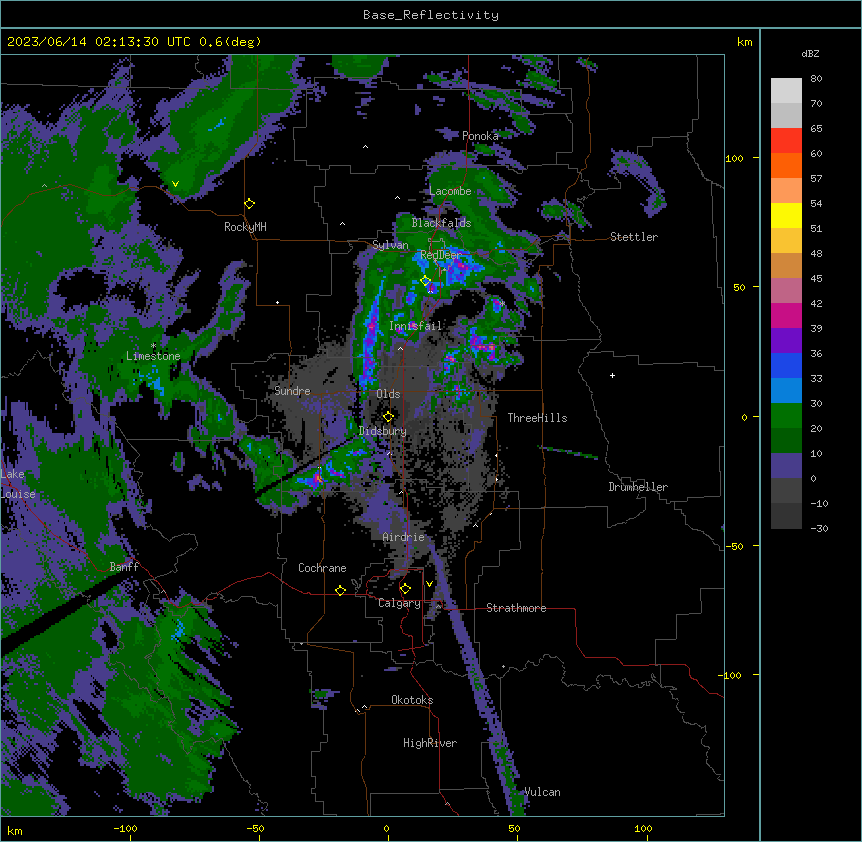The width and height of the screenshot is (862, 842).
Task: Select the -30 value on dBZ legend
Action: pyautogui.click(x=819, y=528)
